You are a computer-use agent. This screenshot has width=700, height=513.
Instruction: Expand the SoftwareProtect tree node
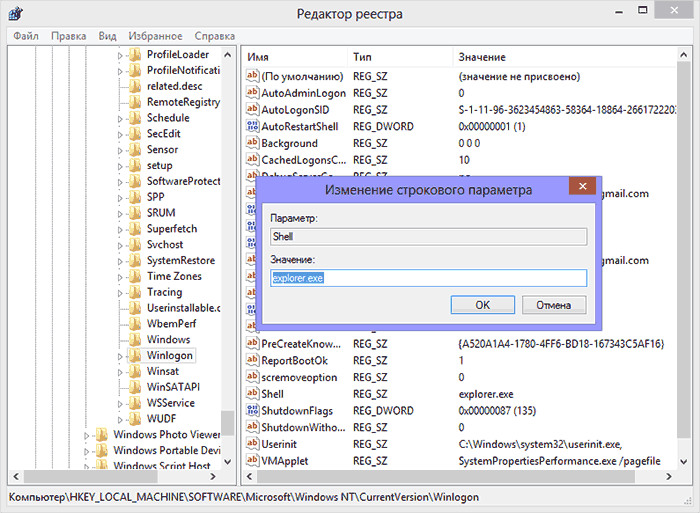click(x=120, y=183)
